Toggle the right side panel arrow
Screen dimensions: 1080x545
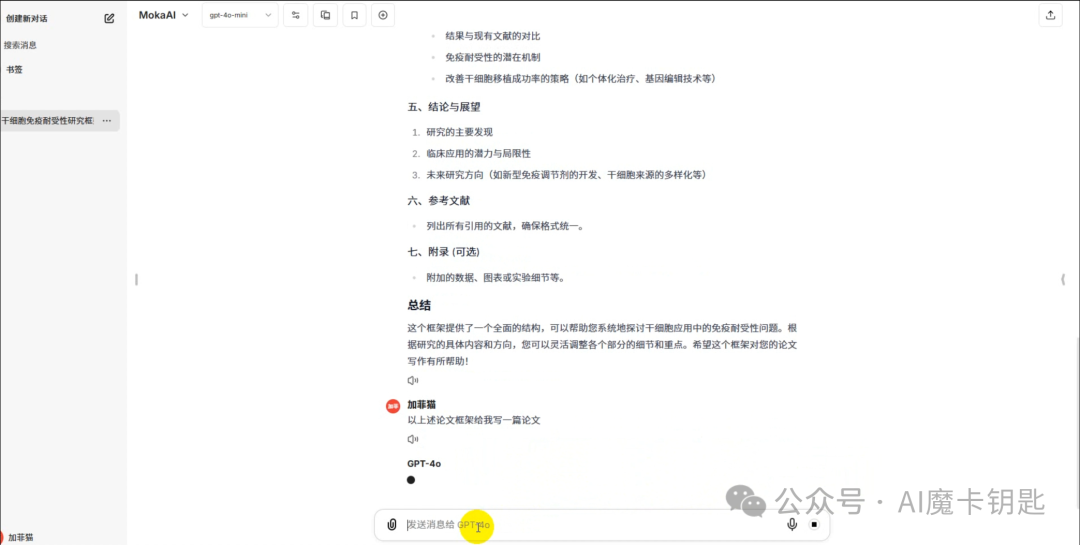tap(1063, 279)
